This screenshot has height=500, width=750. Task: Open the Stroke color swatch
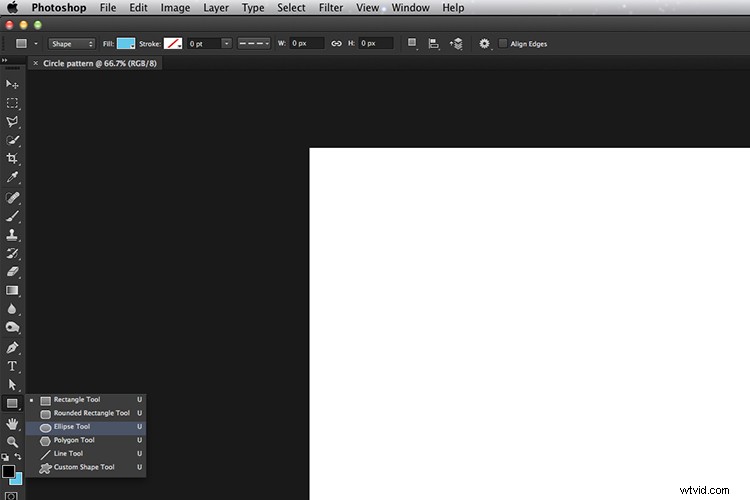(x=173, y=44)
